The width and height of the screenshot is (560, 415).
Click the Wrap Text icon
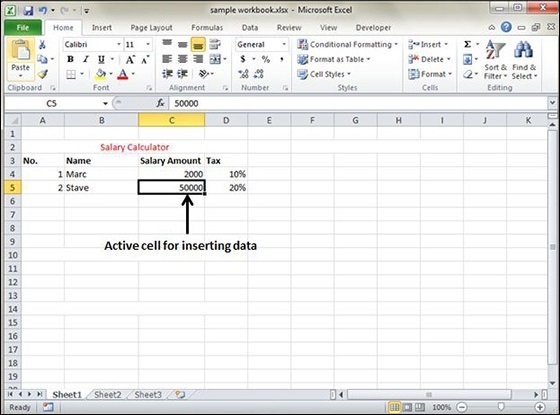(215, 44)
